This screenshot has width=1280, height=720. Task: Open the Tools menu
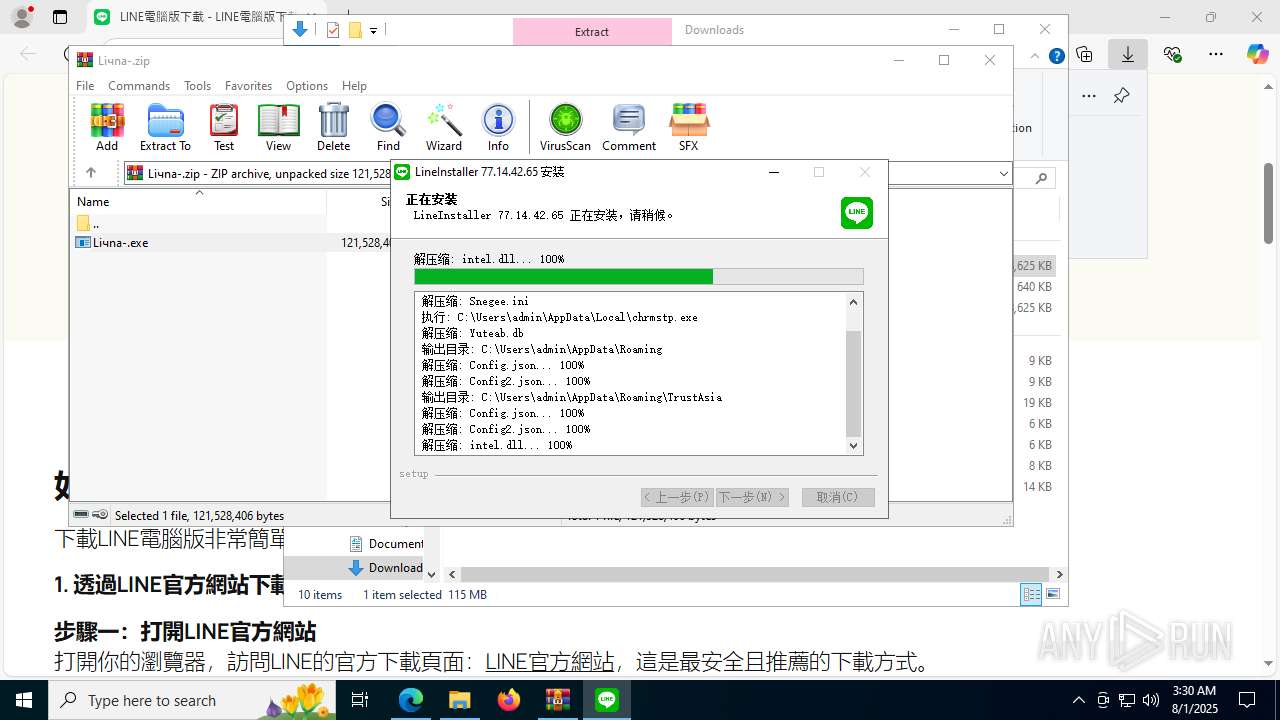coord(197,86)
